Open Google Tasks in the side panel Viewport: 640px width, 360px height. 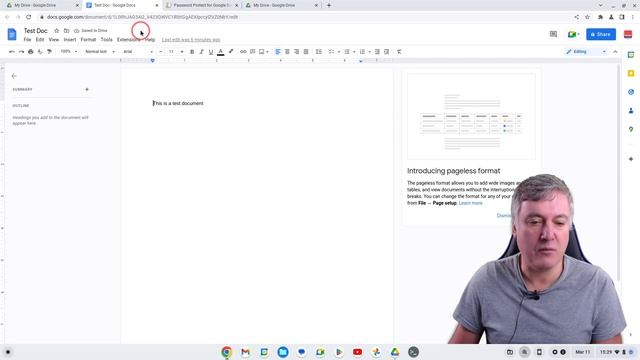[631, 92]
